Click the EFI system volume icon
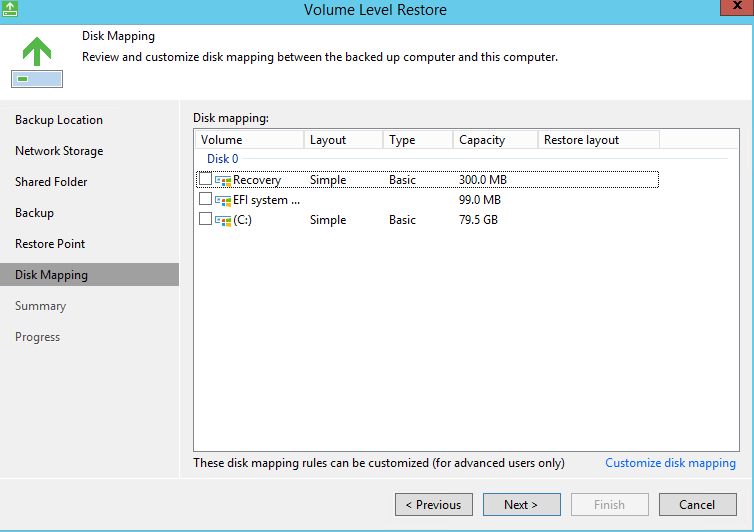Screen dimensions: 754x532 point(223,200)
